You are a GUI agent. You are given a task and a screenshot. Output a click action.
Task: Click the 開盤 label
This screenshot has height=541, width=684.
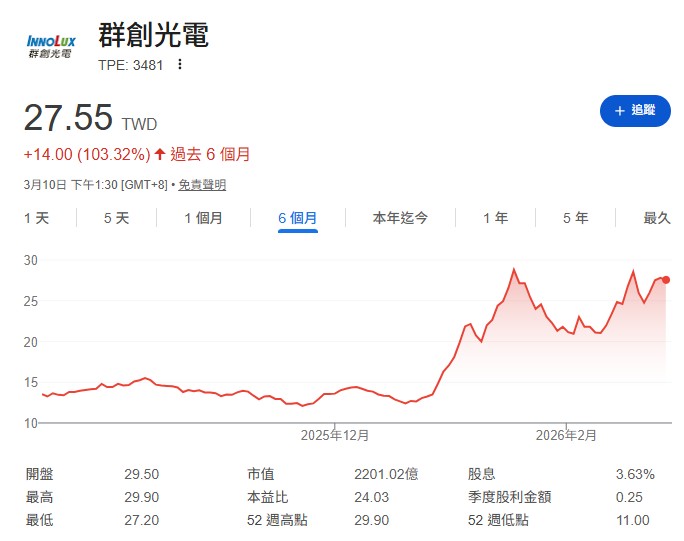(40, 474)
